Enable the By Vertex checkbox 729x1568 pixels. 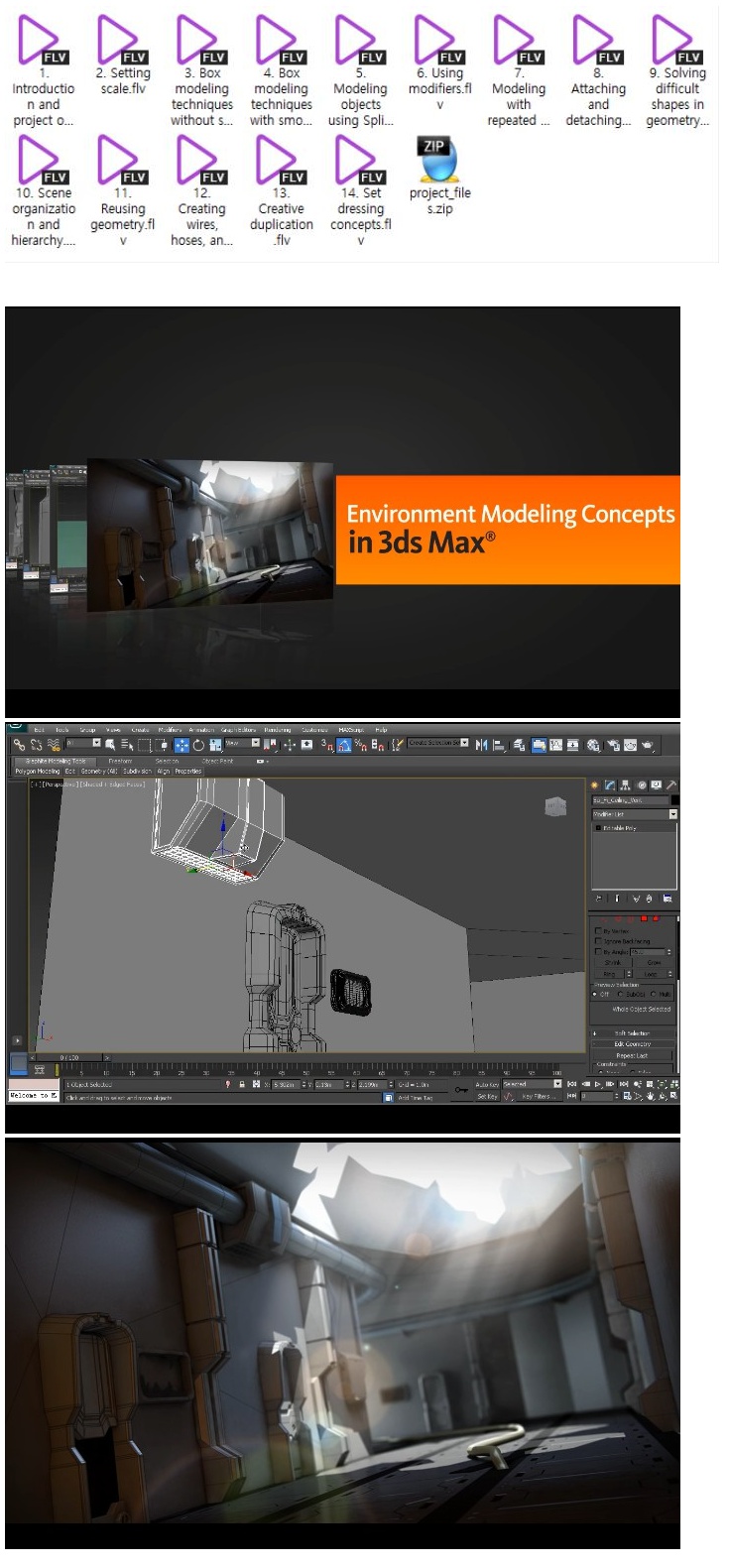click(x=598, y=931)
